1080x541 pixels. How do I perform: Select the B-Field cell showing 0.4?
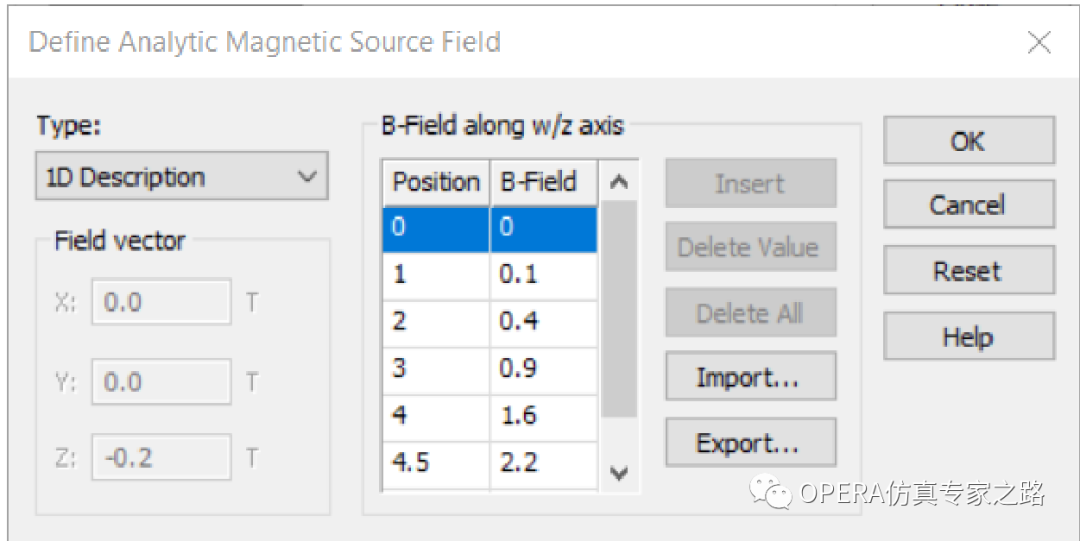(544, 322)
